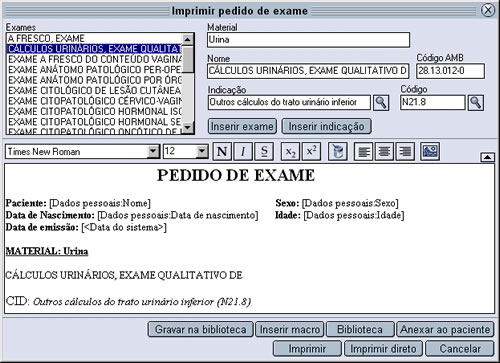The image size is (500, 363).
Task: Cancel the dialog with Cancelar
Action: (460, 349)
